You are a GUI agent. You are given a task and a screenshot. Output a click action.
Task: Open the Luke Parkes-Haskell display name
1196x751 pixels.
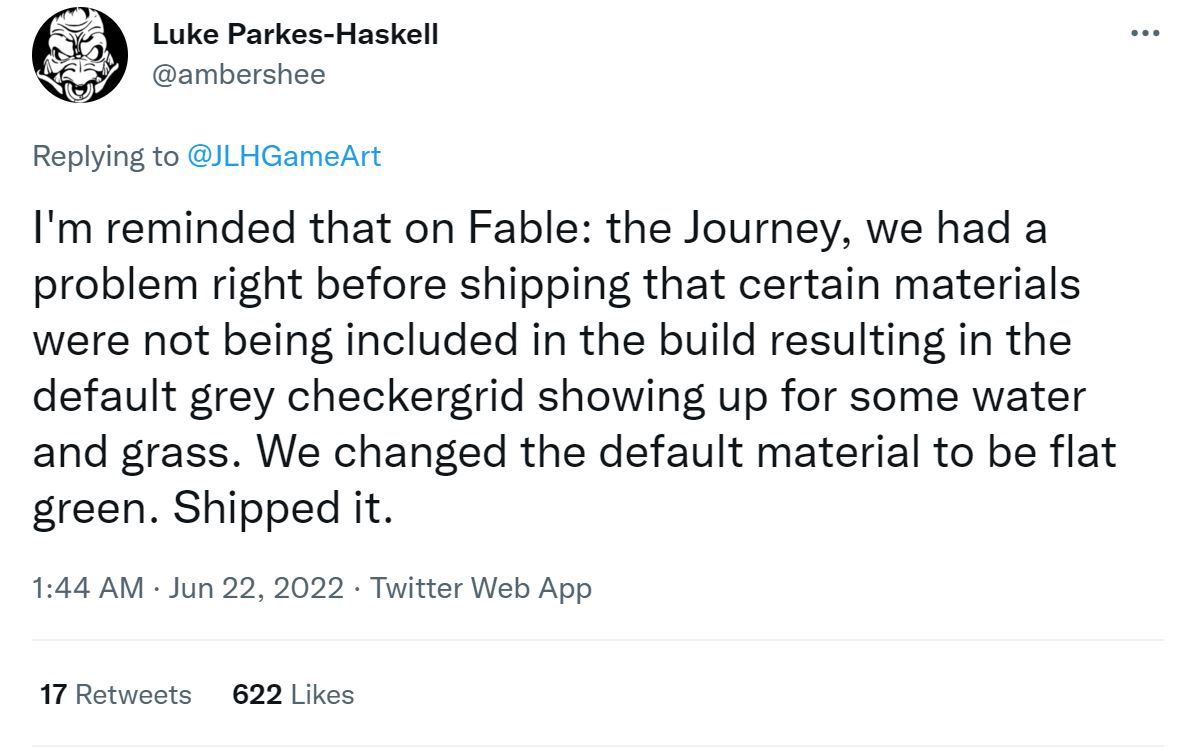click(x=295, y=34)
